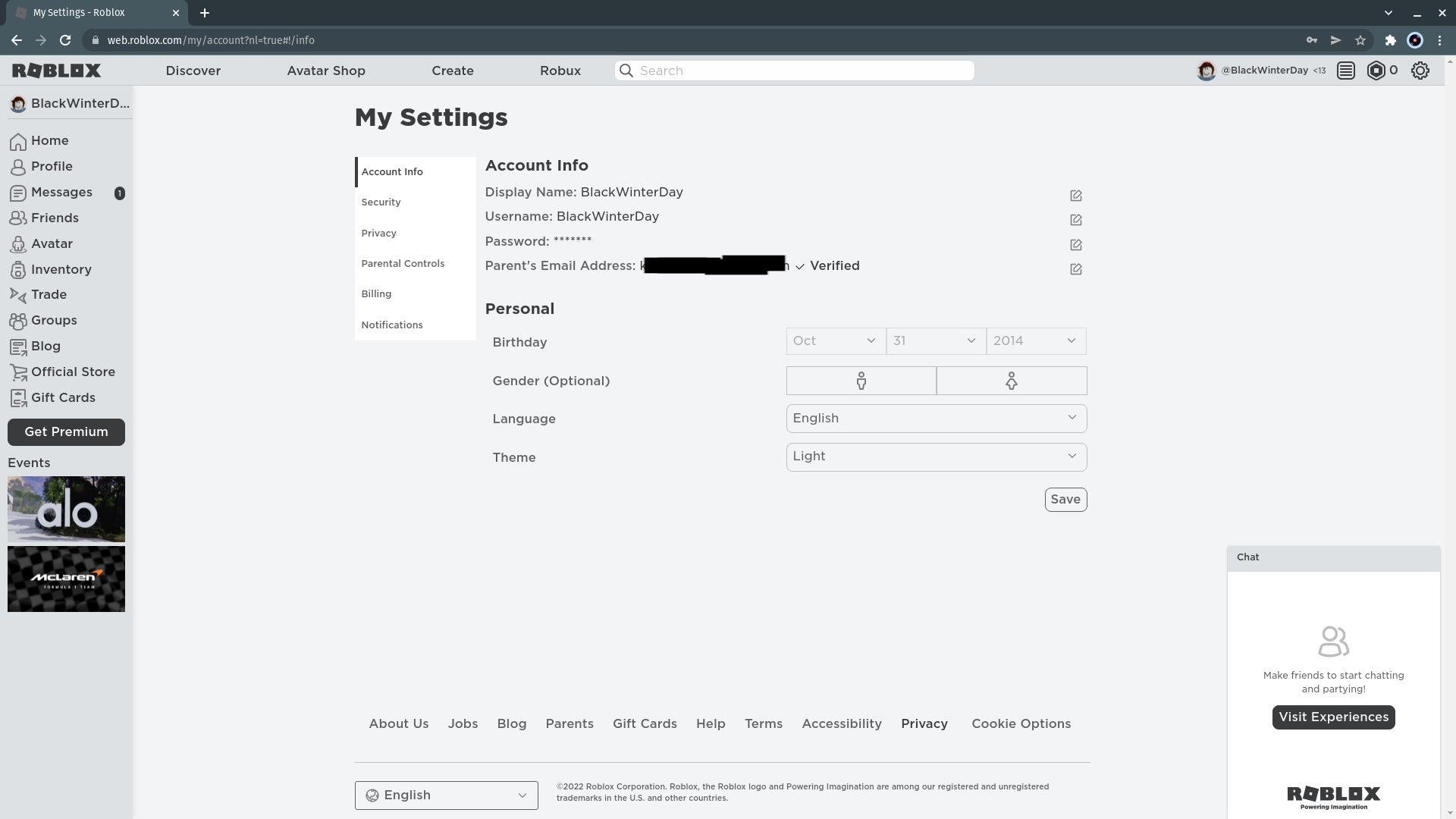This screenshot has height=819, width=1456.
Task: Switch to the Account Info settings tab
Action: [416, 172]
